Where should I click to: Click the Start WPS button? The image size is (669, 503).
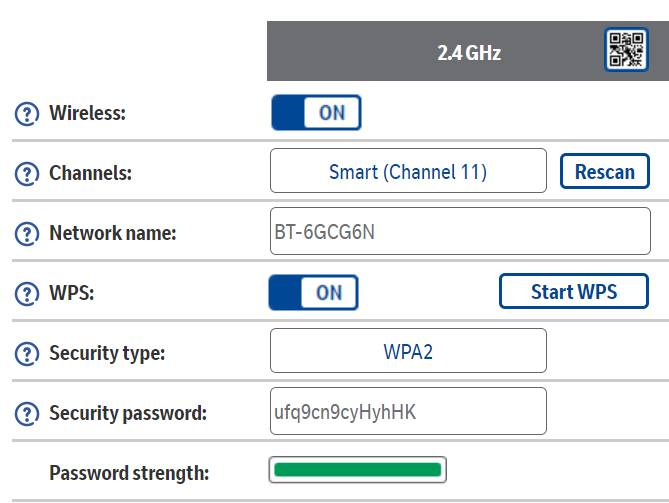coord(573,292)
